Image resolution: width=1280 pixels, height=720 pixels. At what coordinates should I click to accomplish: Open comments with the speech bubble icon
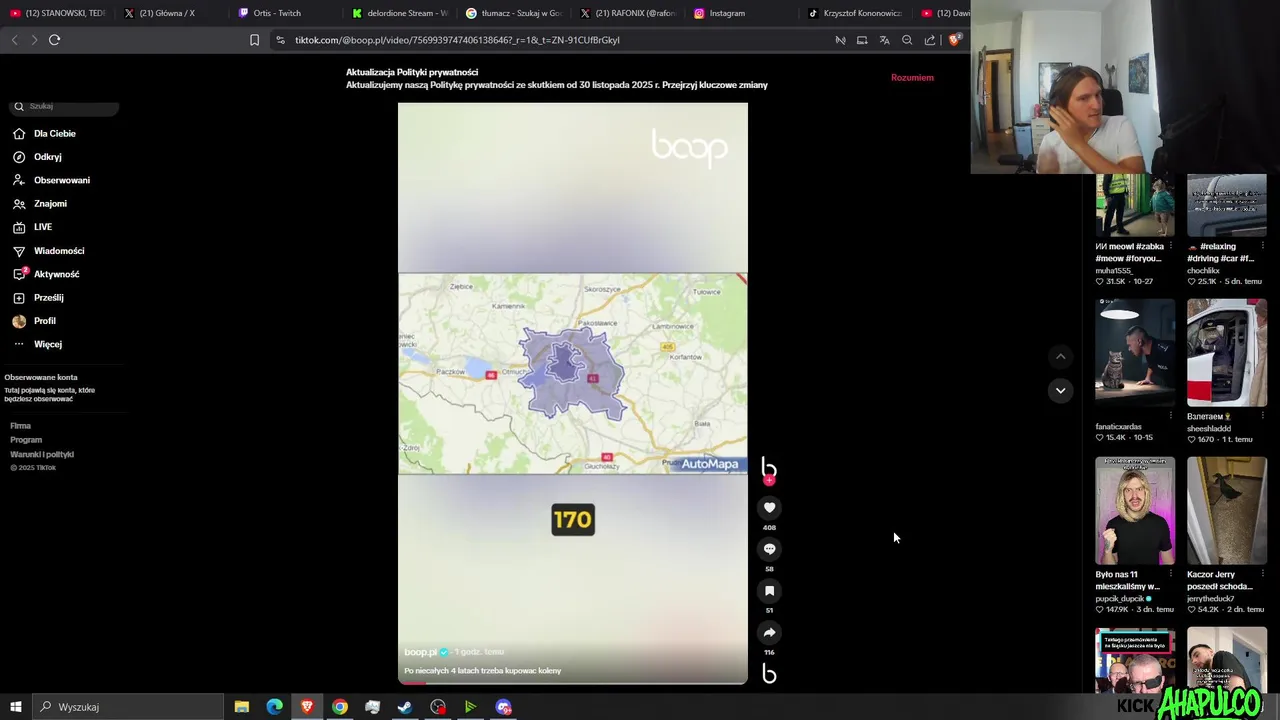click(769, 549)
